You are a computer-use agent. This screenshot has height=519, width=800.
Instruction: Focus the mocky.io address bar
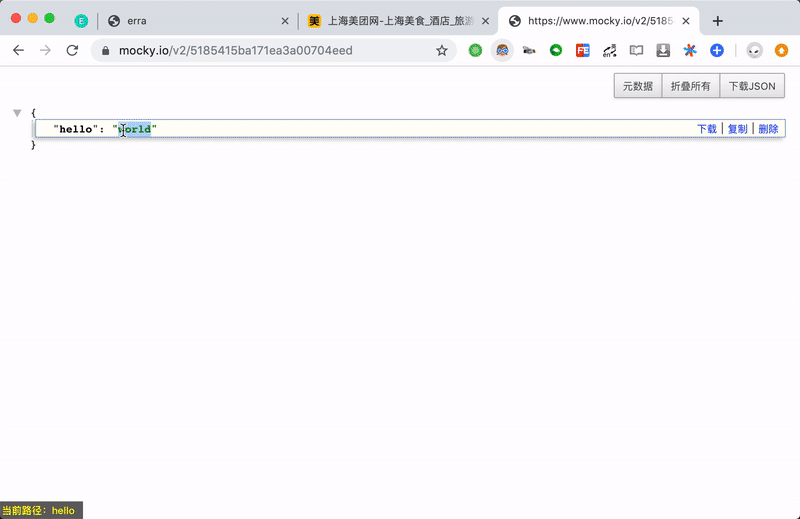tap(273, 51)
